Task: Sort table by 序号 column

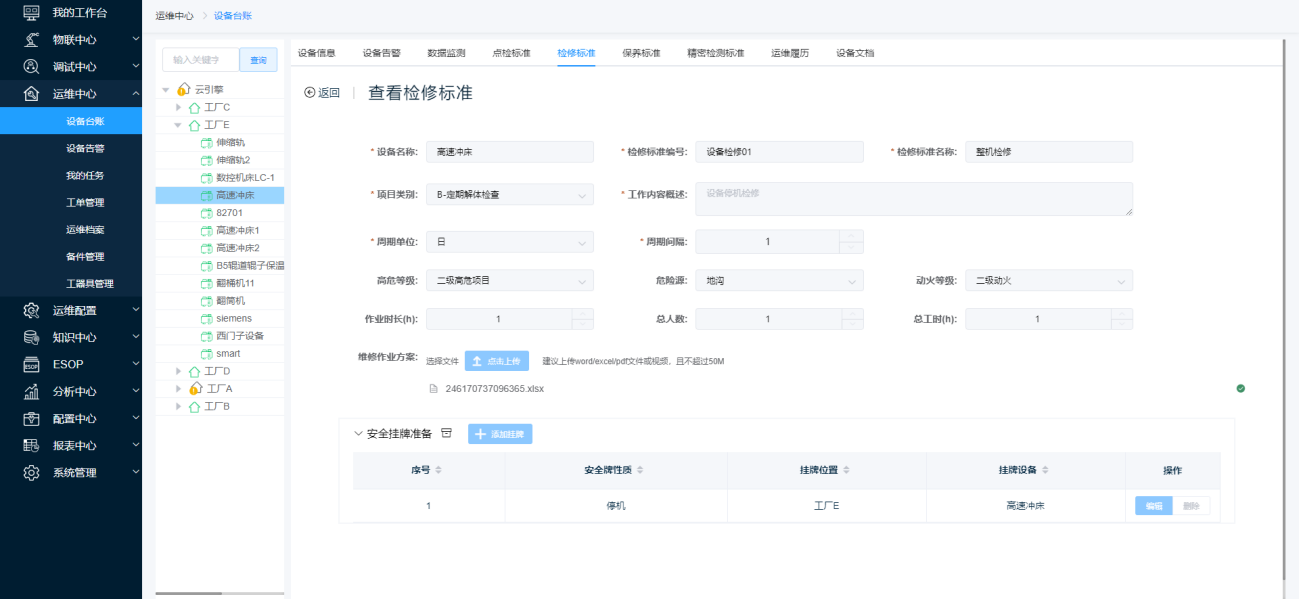Action: [x=438, y=470]
